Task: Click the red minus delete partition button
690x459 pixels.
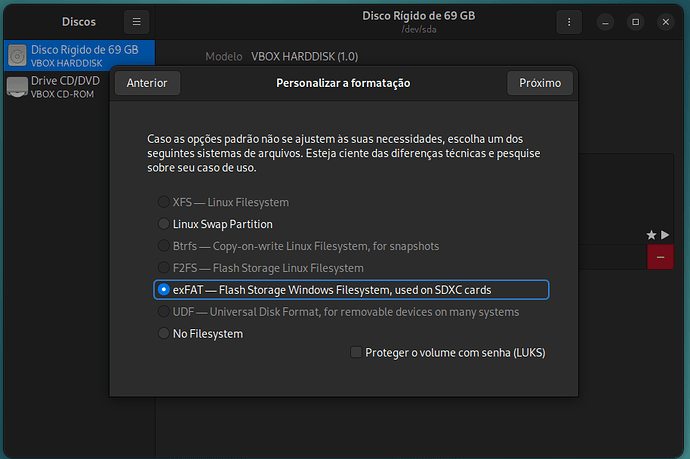Action: (660, 257)
